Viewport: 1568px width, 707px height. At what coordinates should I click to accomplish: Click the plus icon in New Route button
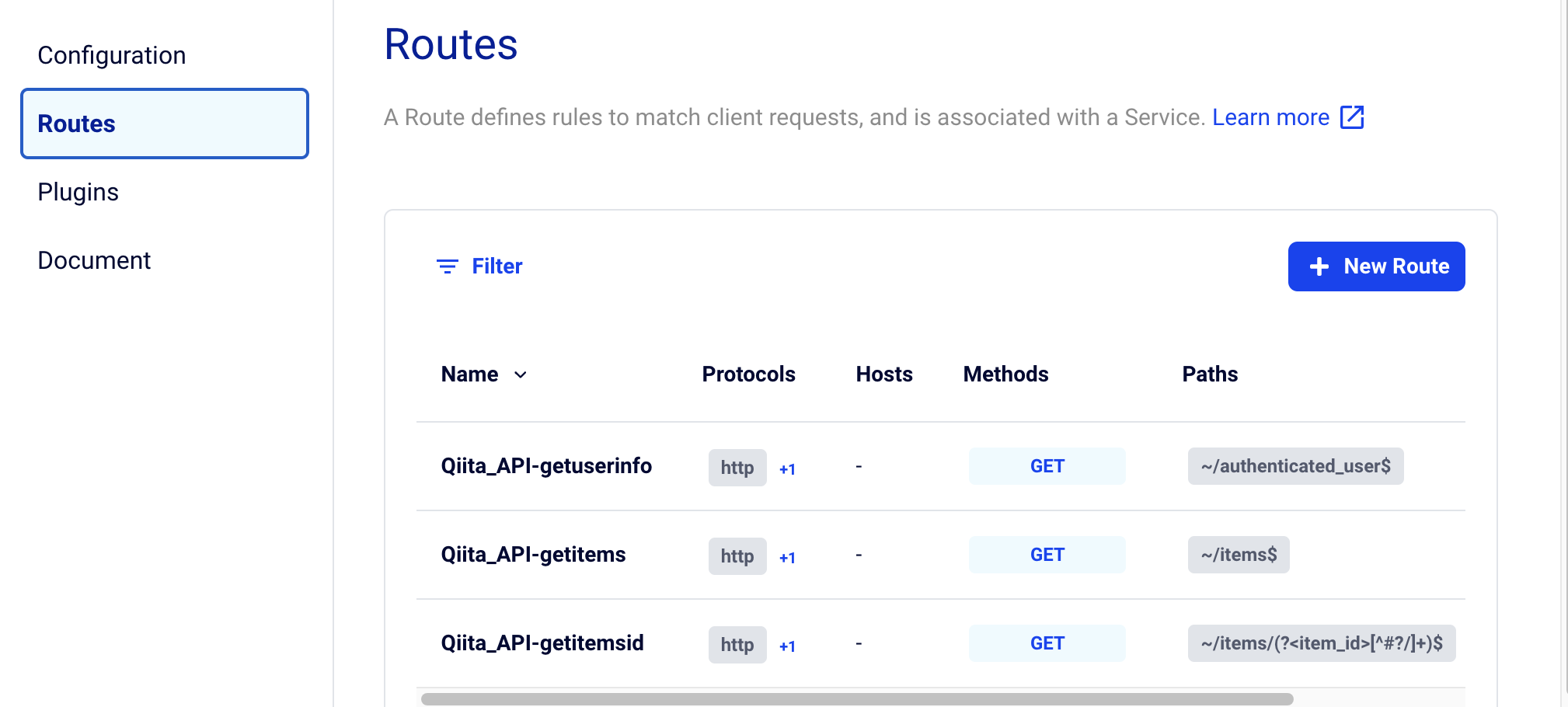[1319, 266]
